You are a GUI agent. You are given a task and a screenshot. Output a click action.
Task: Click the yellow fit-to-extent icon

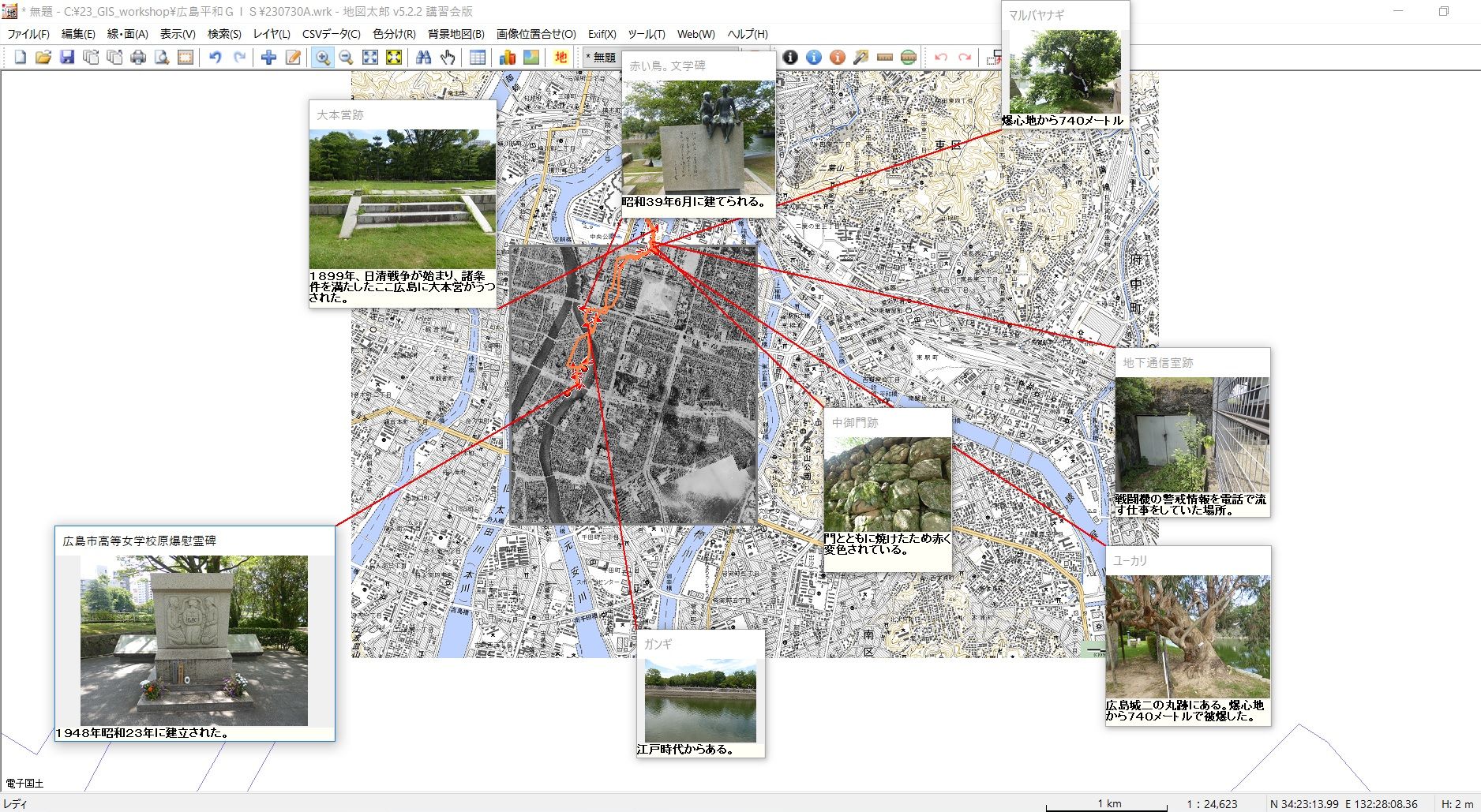pos(394,57)
